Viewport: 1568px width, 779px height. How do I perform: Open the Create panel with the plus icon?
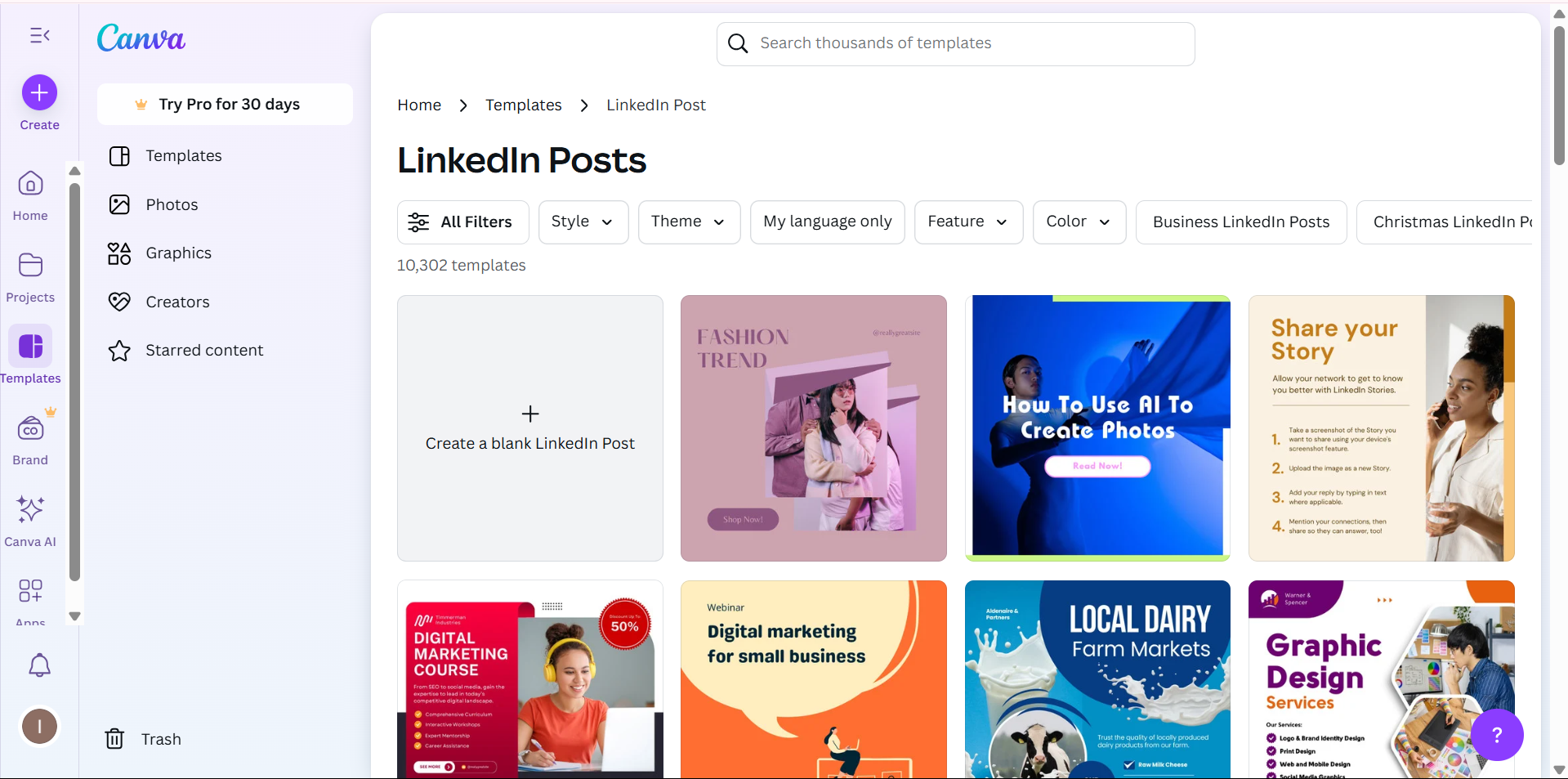(38, 92)
